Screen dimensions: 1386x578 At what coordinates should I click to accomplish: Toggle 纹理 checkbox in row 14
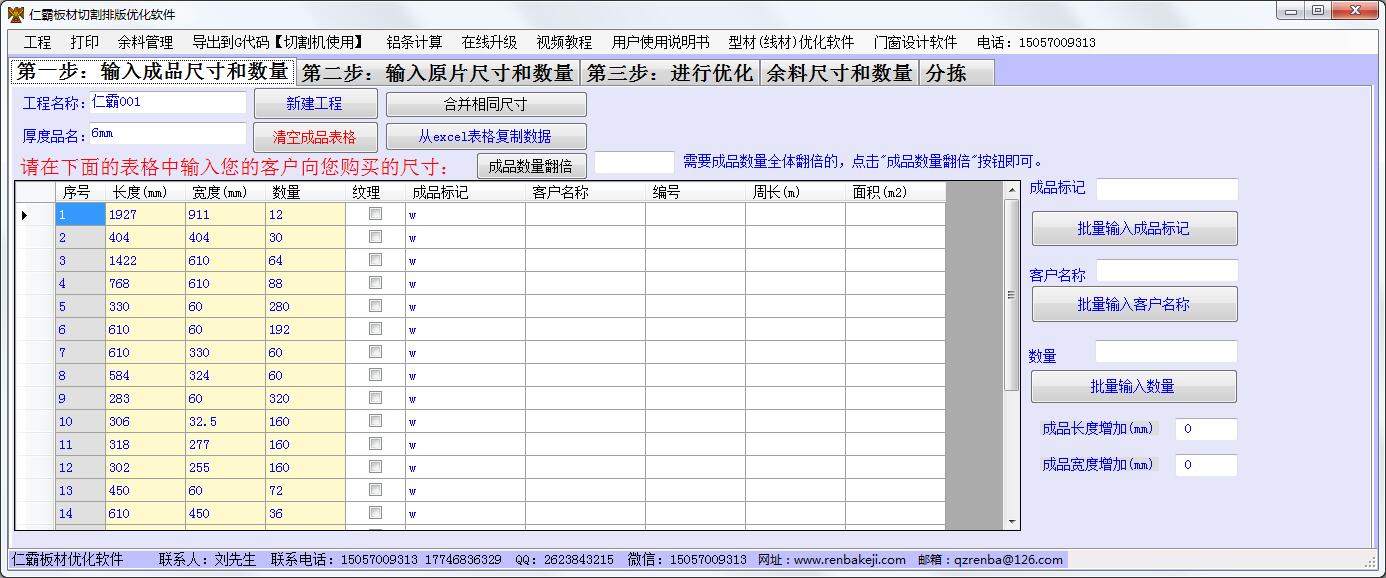375,513
